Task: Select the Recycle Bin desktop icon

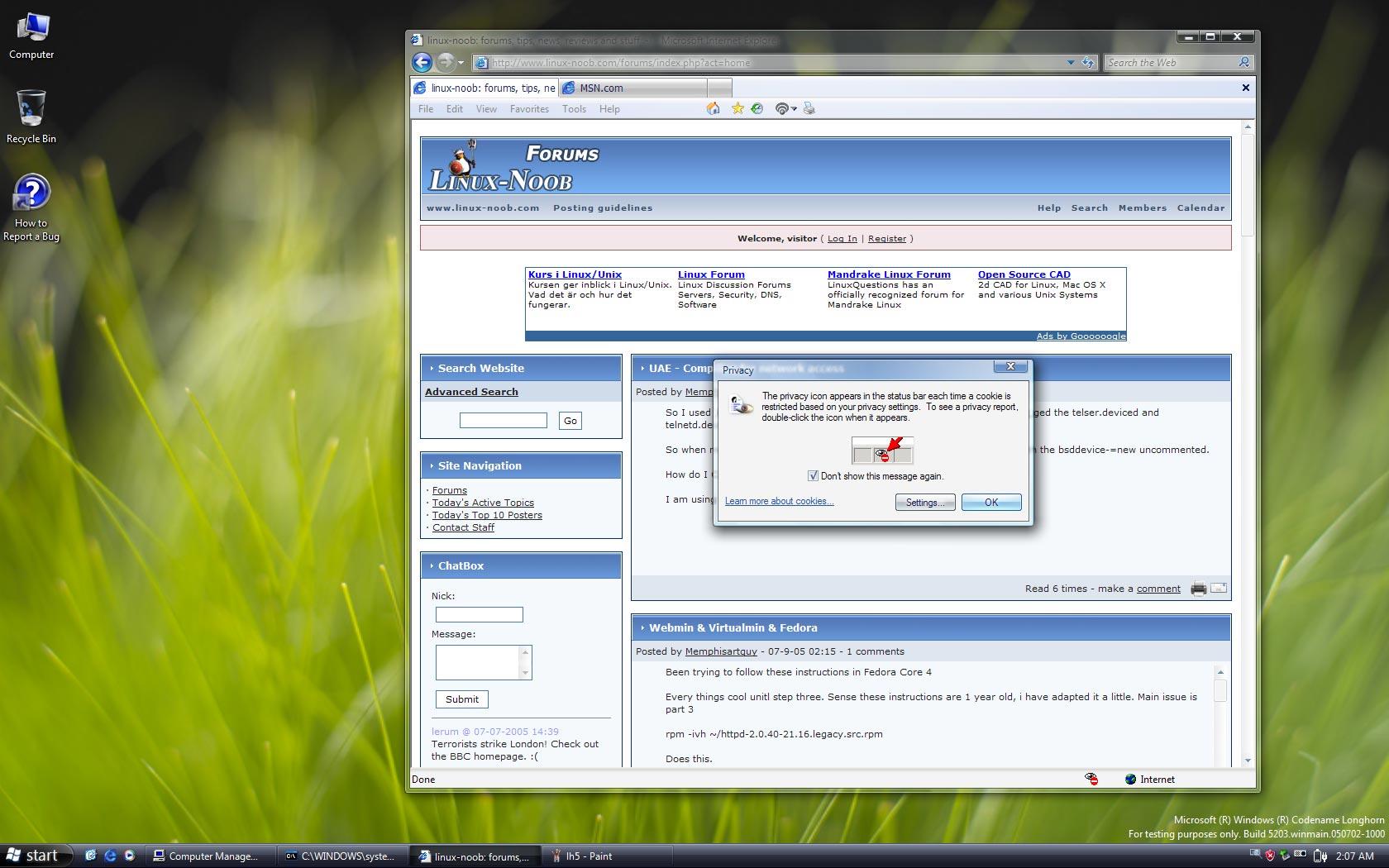Action: 31,117
